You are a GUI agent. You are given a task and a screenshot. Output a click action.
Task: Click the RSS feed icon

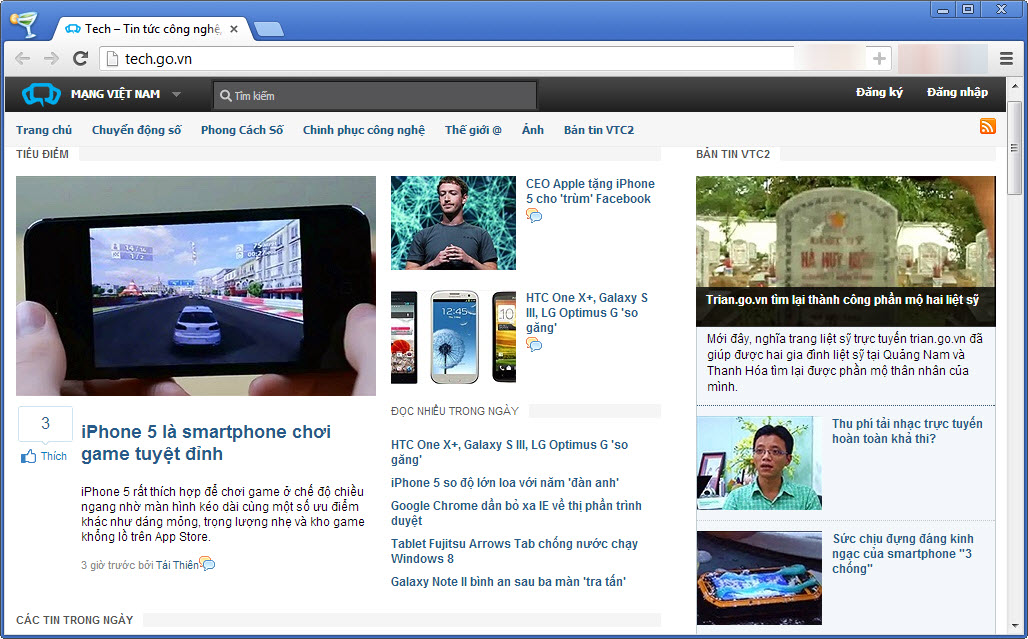(987, 126)
